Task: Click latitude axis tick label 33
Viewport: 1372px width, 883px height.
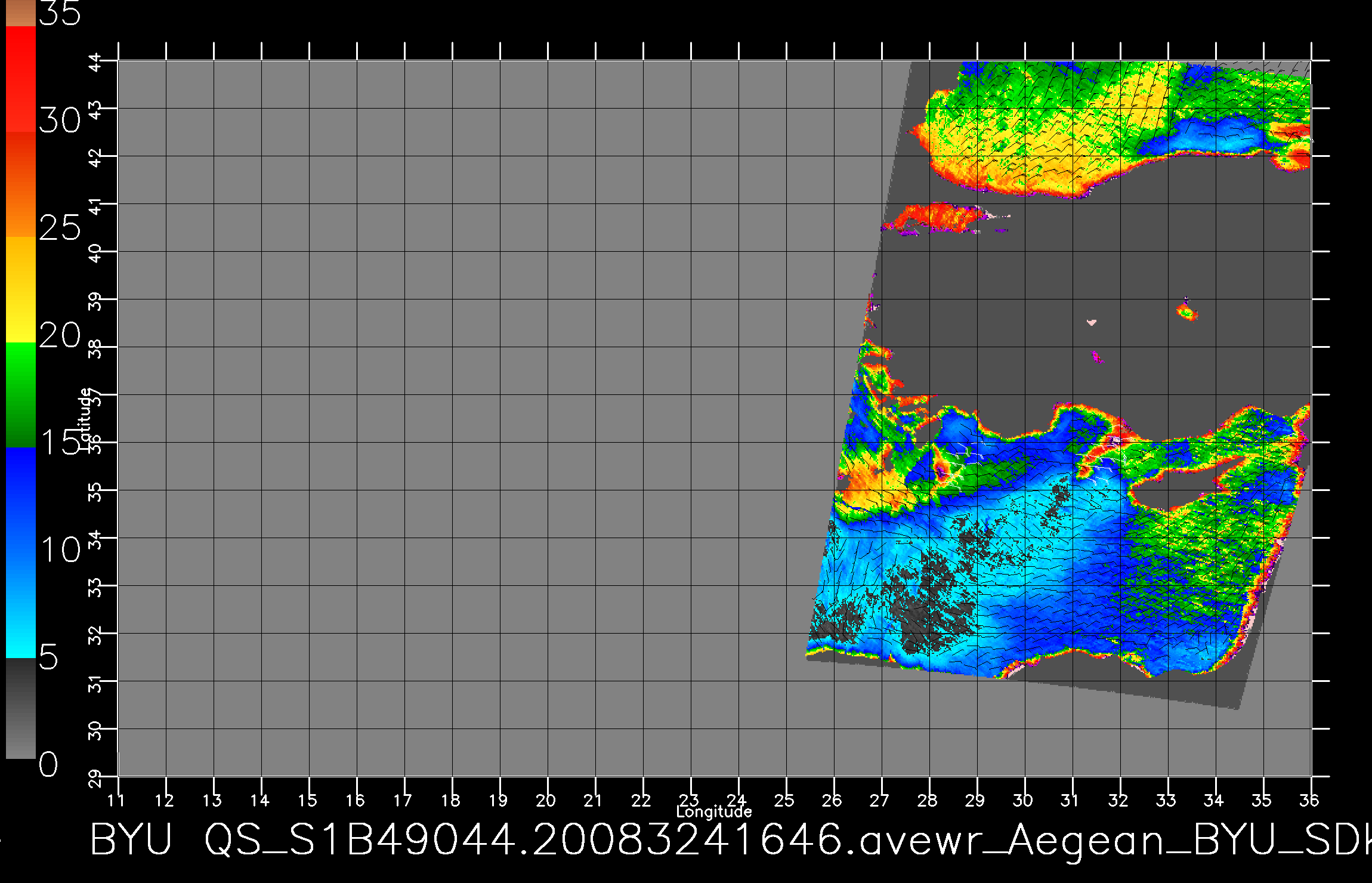Action: coord(96,588)
